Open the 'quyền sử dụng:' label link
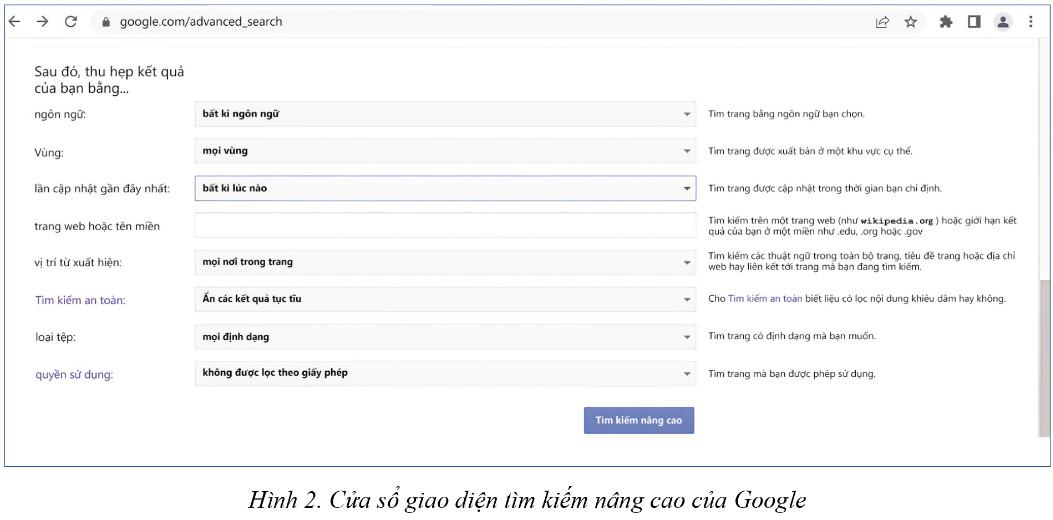The height and width of the screenshot is (520, 1053). pos(74,375)
